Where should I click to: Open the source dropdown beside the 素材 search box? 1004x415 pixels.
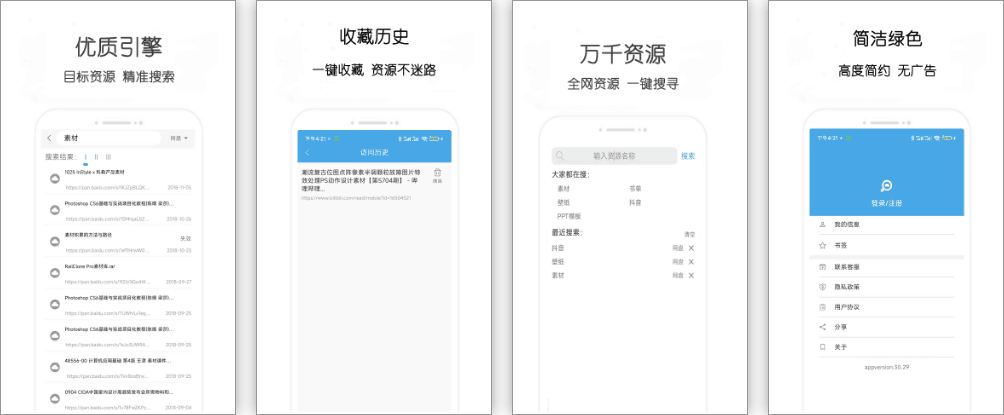pyautogui.click(x=179, y=138)
